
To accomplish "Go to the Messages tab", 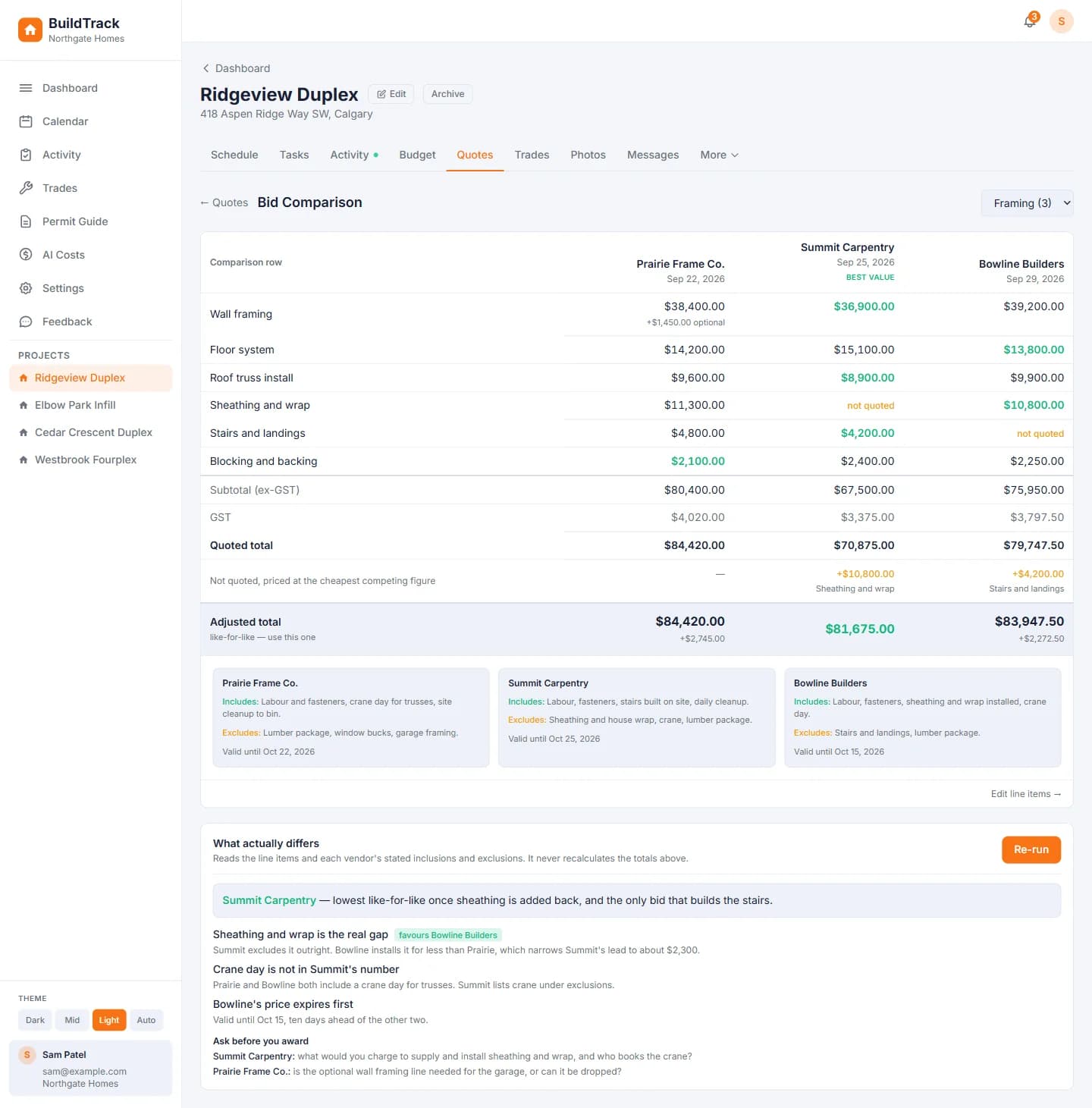I will tap(653, 155).
